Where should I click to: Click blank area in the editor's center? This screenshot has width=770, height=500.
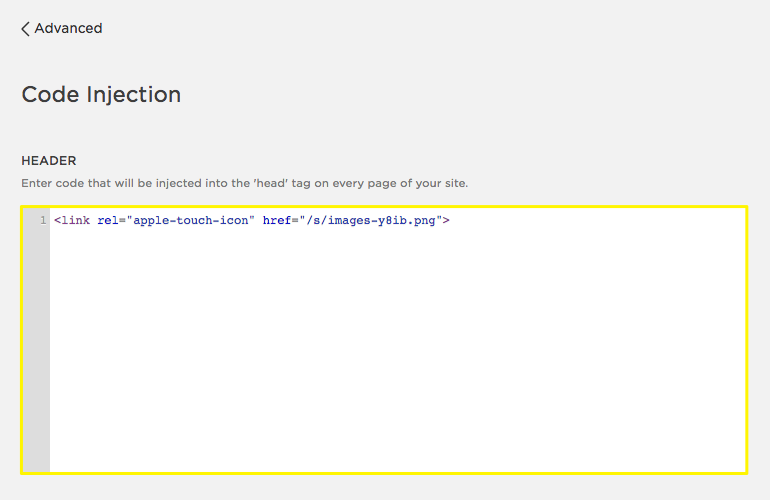(397, 340)
